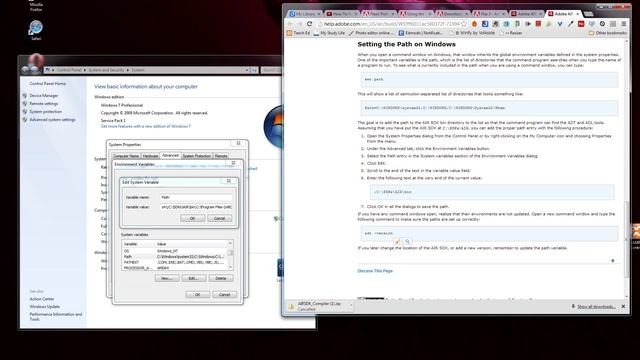Click New... under System variables
Viewport: 640px width, 360px height.
pos(167,278)
